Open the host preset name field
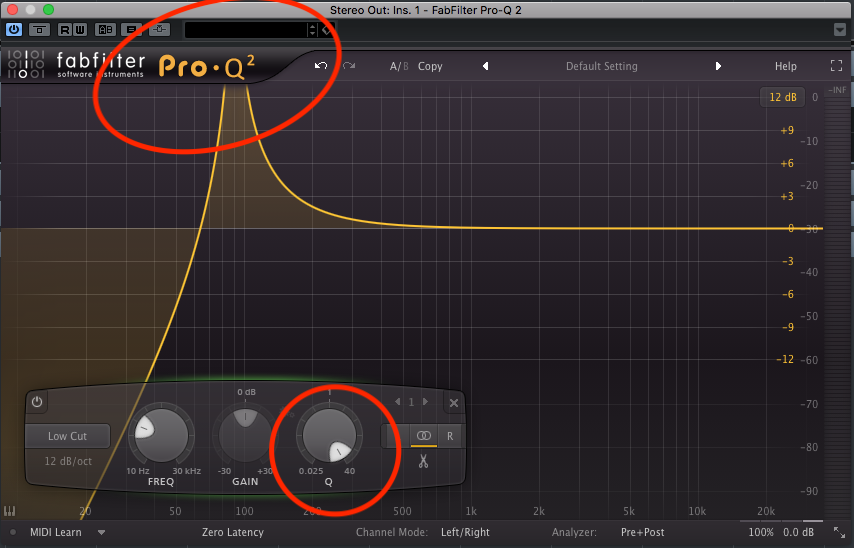 click(x=246, y=30)
